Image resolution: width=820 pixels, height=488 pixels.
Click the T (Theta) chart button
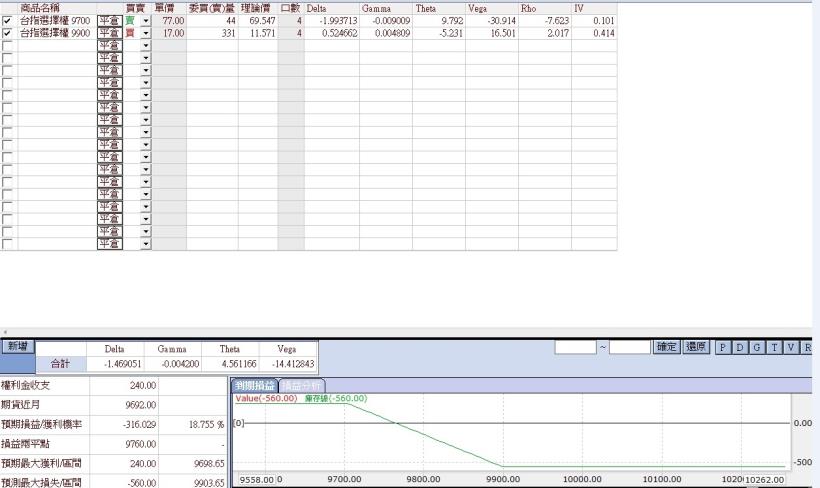(773, 347)
